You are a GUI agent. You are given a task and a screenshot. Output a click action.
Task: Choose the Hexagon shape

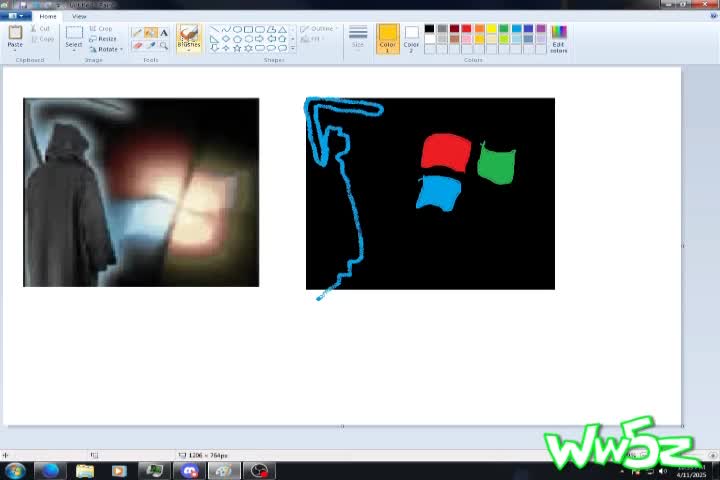coord(248,39)
